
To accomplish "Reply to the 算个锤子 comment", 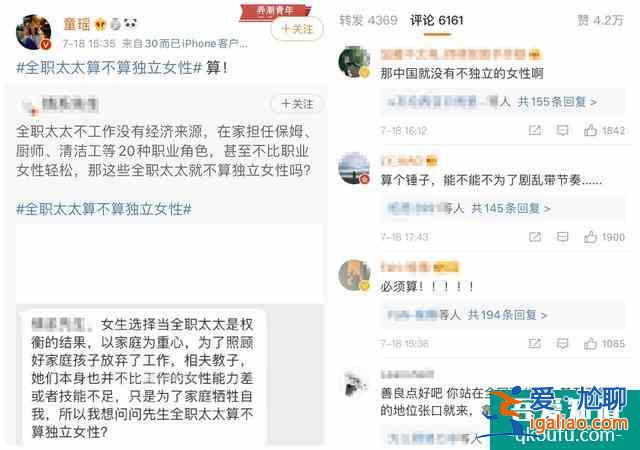I will tap(562, 237).
